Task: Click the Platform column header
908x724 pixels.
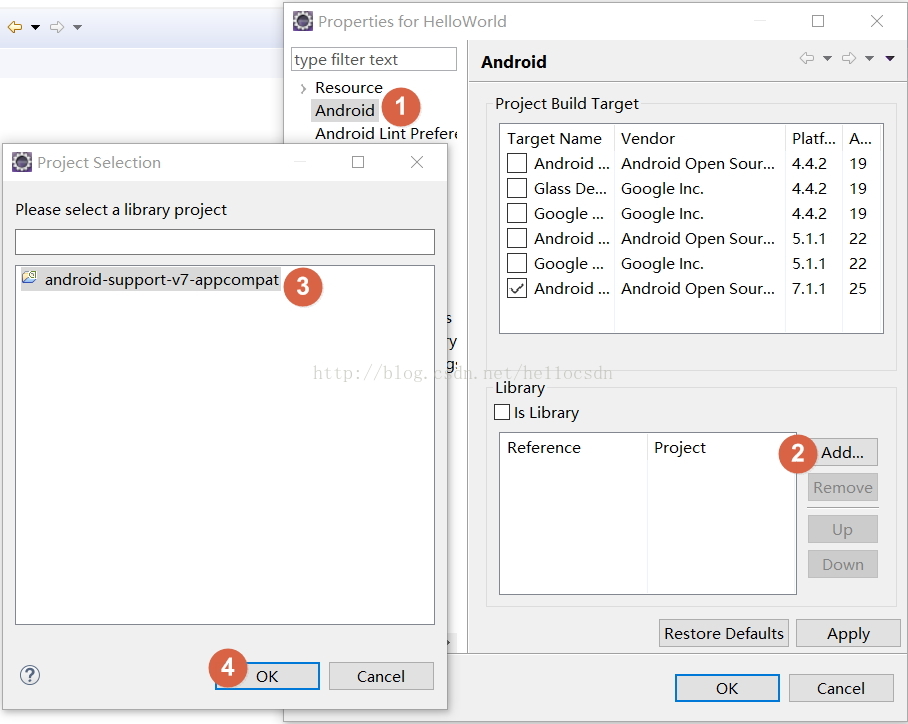Action: 814,138
